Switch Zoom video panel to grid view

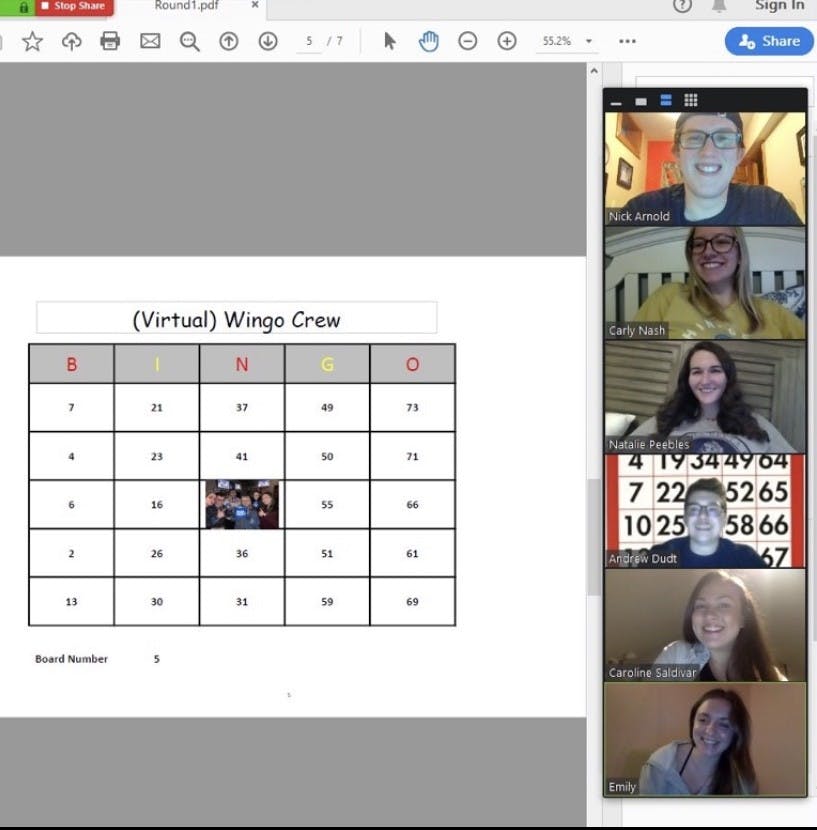[691, 100]
